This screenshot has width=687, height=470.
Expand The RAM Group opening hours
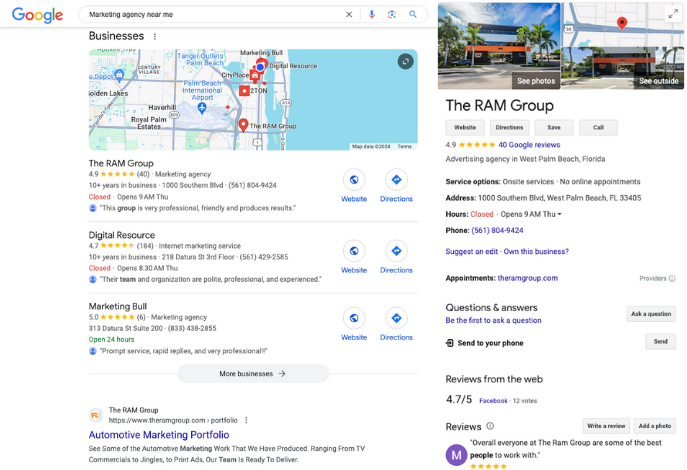[558, 214]
